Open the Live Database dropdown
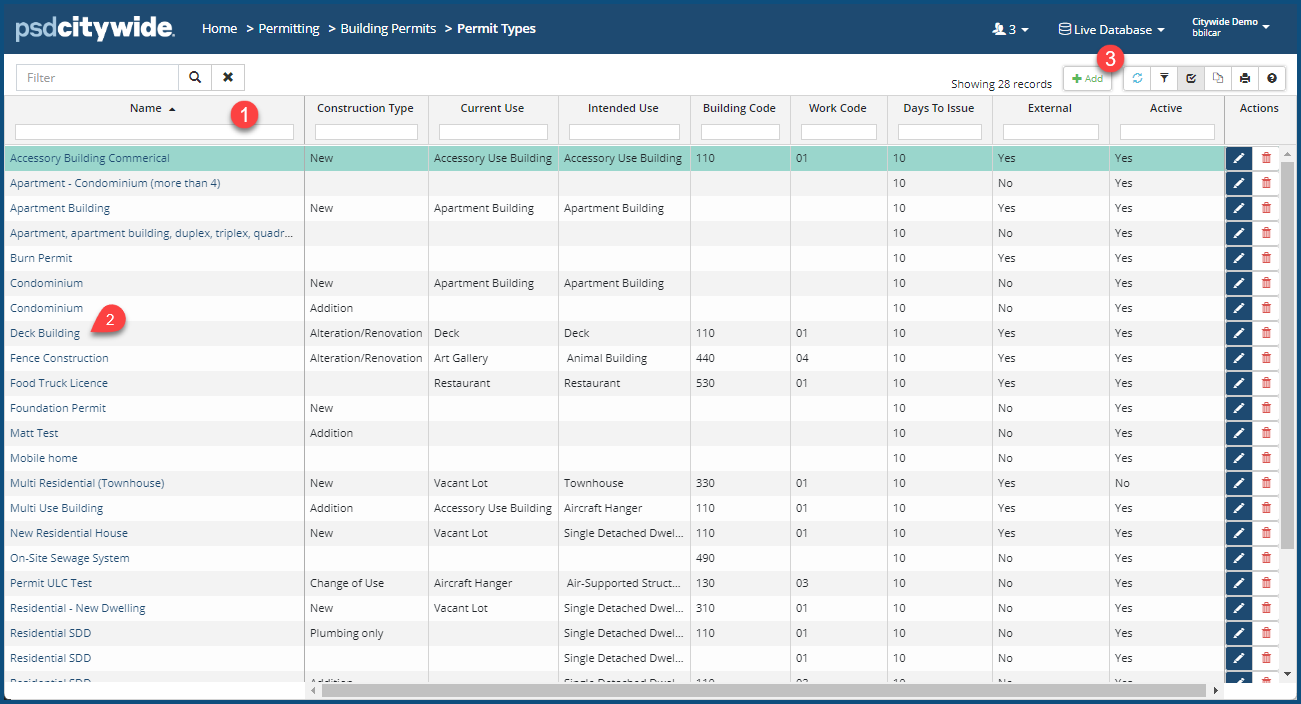Image resolution: width=1301 pixels, height=704 pixels. [1111, 30]
